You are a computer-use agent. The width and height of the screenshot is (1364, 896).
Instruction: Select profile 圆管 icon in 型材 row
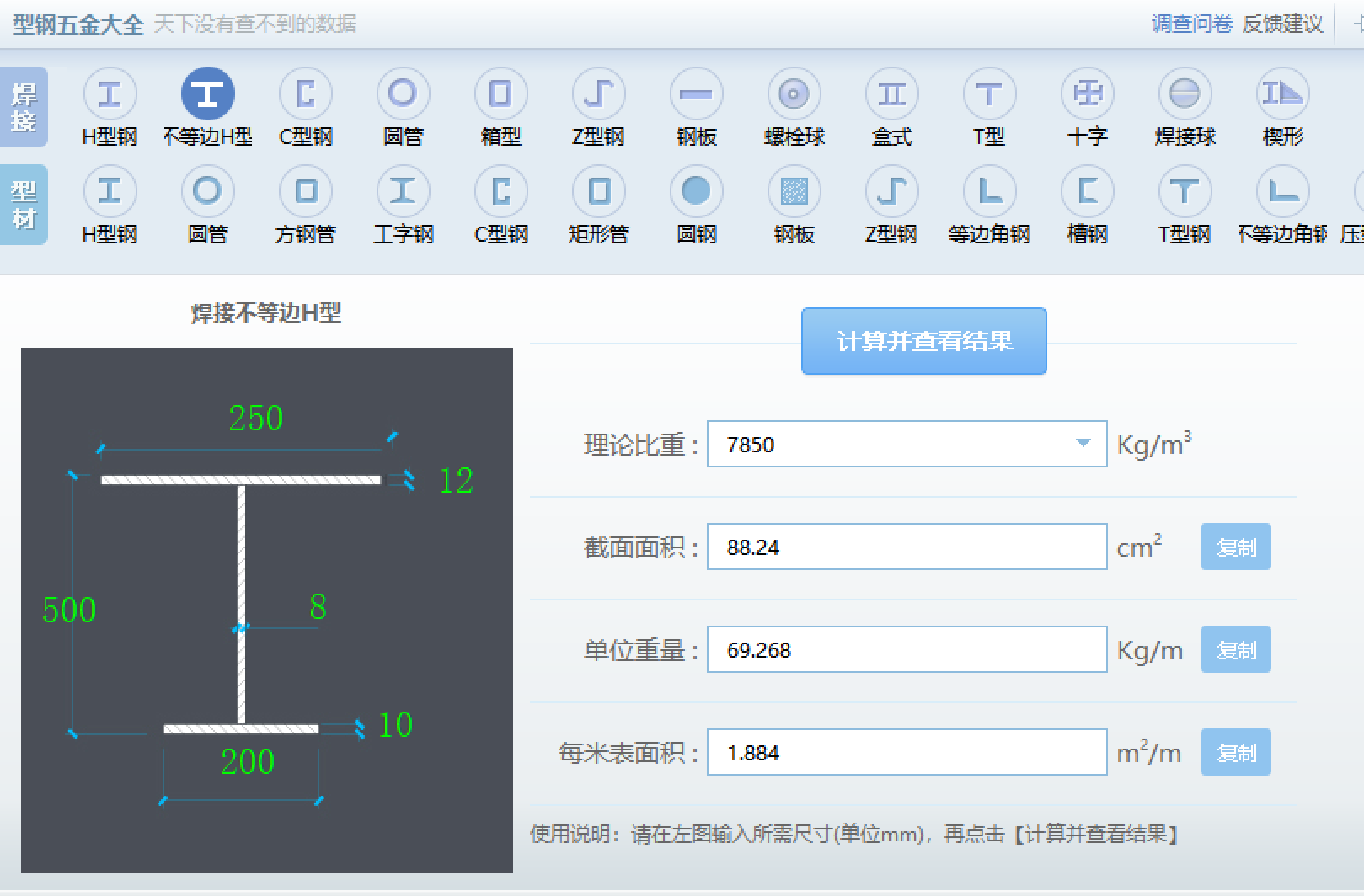point(207,191)
